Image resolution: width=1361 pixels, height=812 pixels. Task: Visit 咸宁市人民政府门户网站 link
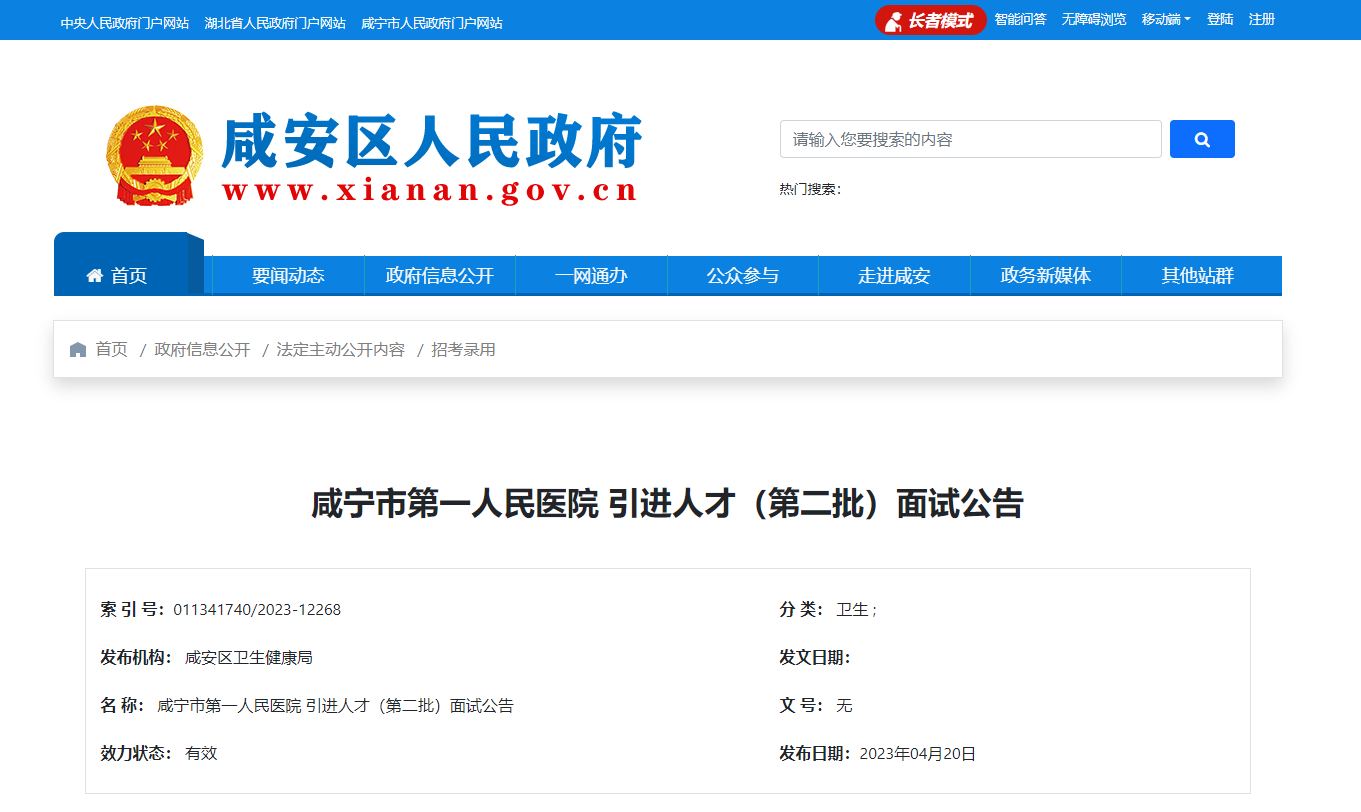click(x=432, y=23)
